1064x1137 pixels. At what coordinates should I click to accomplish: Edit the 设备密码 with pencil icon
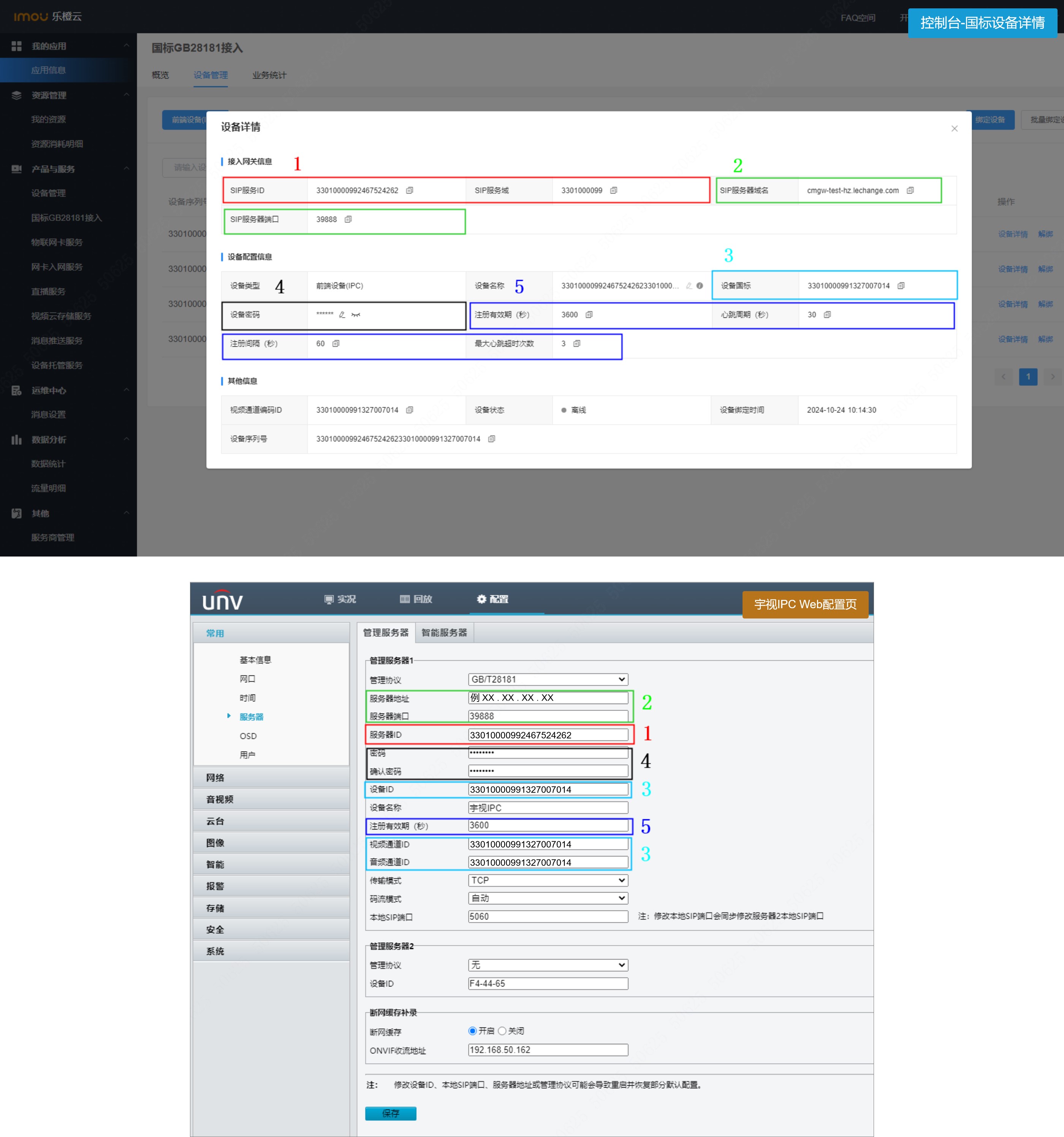342,314
